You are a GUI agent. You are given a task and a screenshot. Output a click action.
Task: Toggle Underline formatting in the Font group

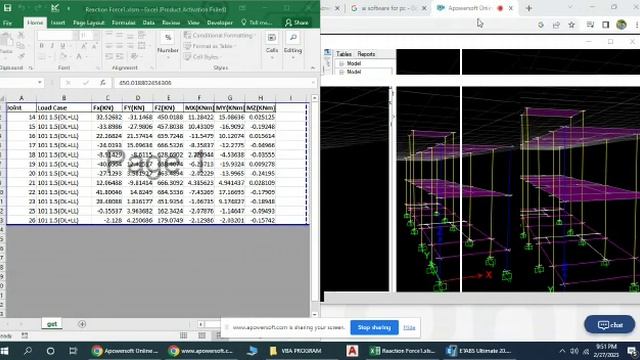tap(62, 46)
